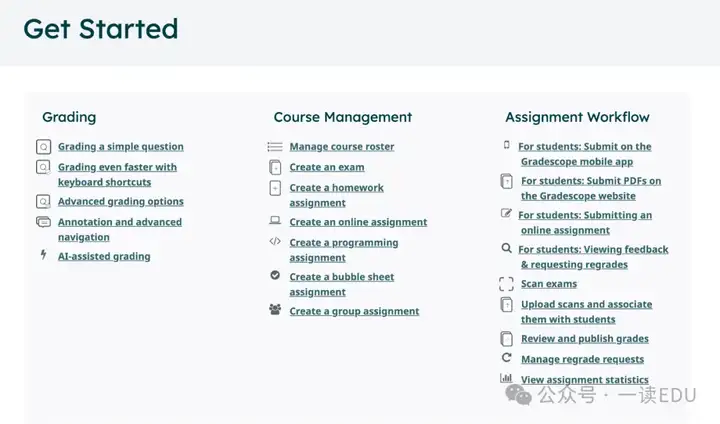This screenshot has height=424, width=720.
Task: Open the Gradescope mobile app submission link
Action: [585, 154]
